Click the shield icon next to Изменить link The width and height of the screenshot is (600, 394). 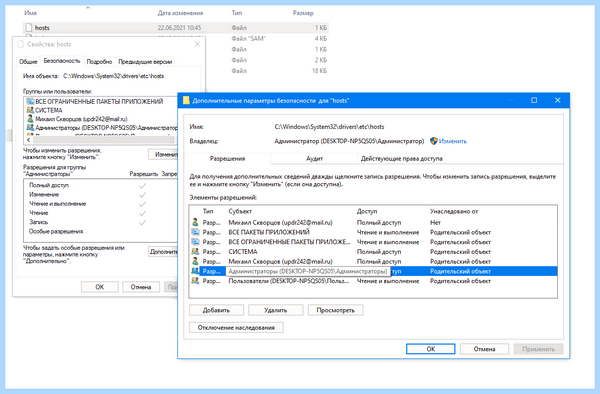point(434,141)
